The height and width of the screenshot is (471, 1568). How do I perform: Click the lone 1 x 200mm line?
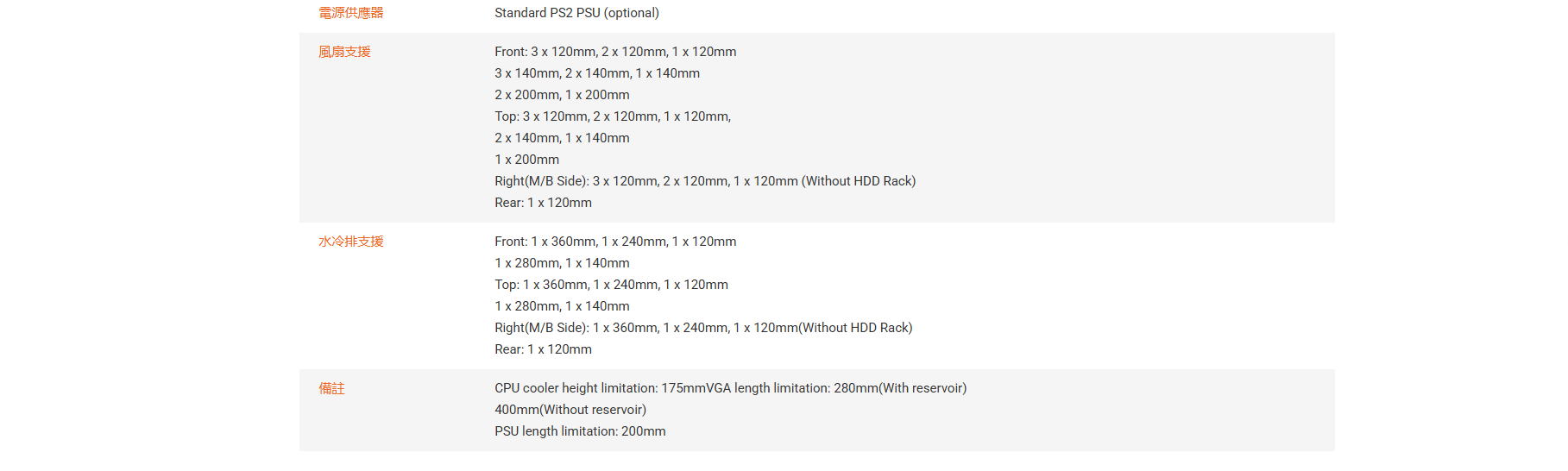[x=526, y=160]
